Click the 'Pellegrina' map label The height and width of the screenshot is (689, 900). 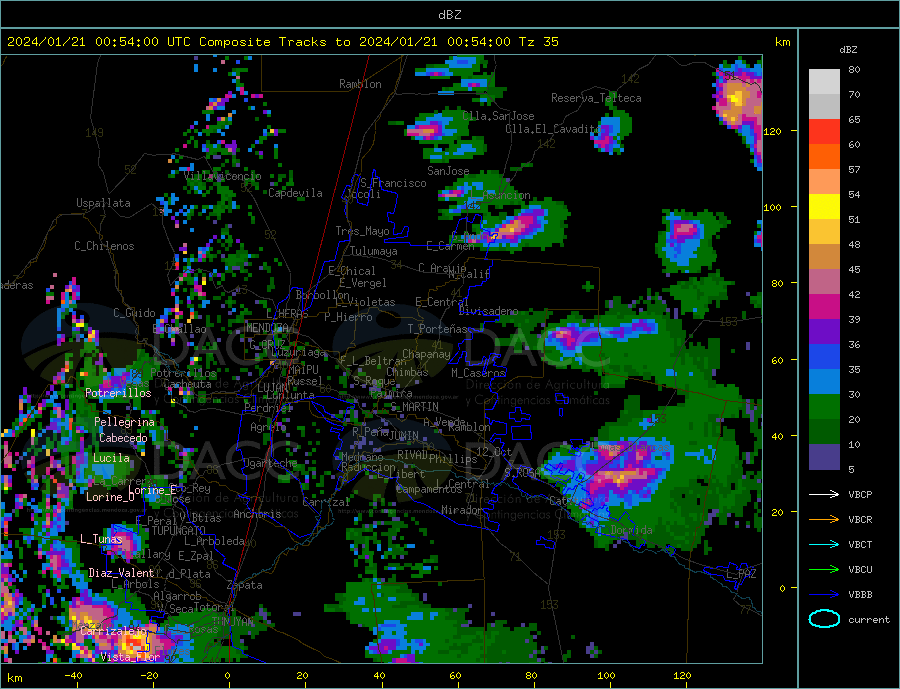pos(125,422)
